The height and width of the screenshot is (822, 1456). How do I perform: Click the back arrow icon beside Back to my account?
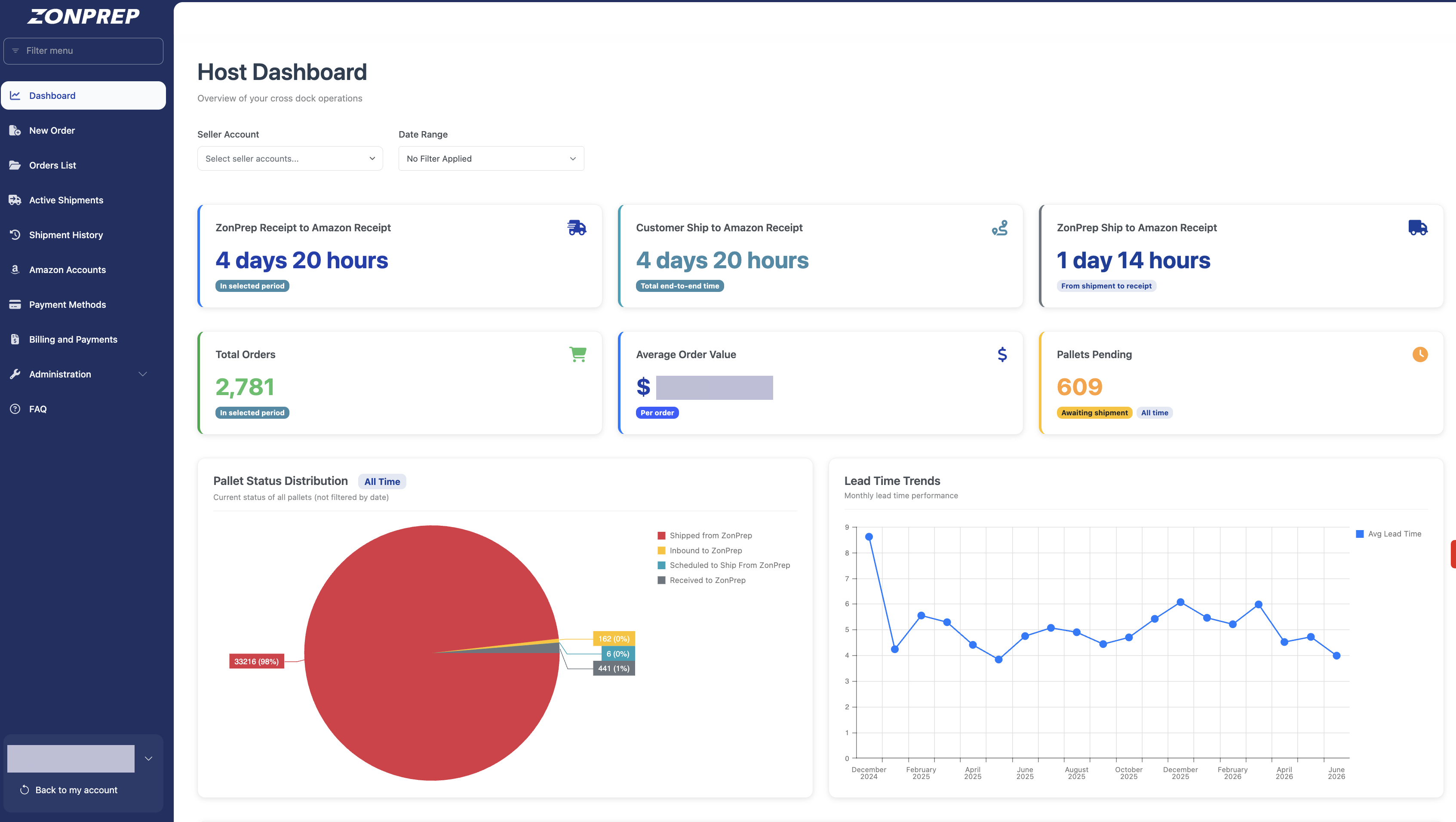[x=25, y=790]
